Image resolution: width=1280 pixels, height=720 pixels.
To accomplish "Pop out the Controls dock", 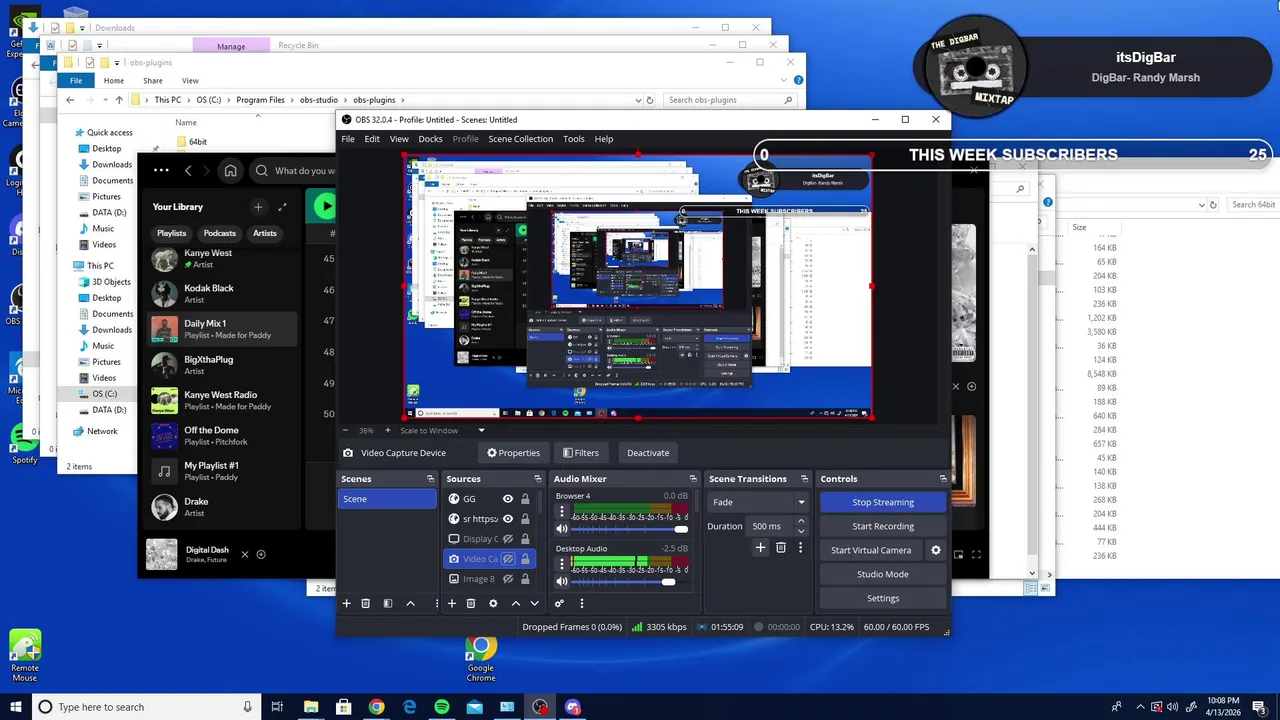I will point(943,479).
